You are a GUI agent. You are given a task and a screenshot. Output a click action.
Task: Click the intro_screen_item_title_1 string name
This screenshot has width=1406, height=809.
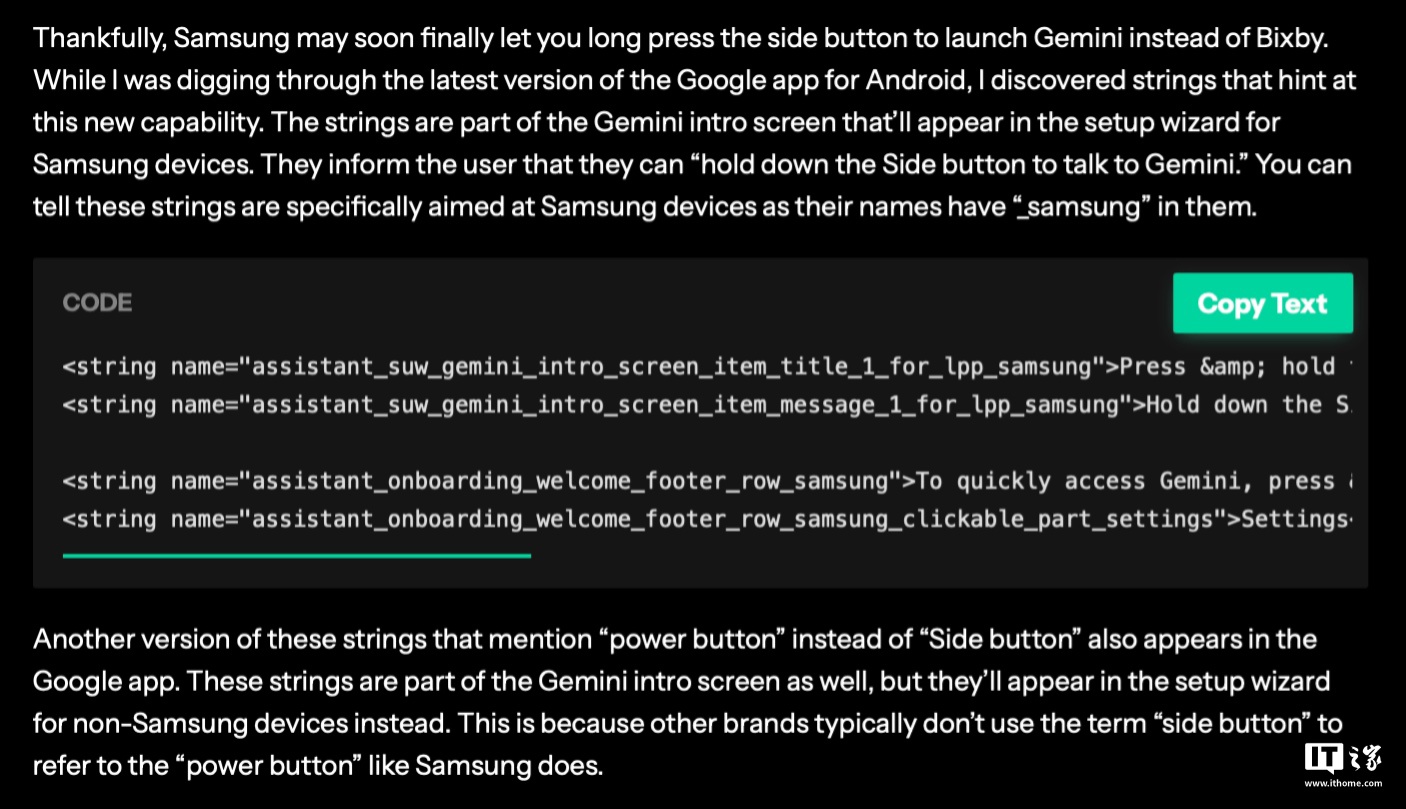[670, 367]
